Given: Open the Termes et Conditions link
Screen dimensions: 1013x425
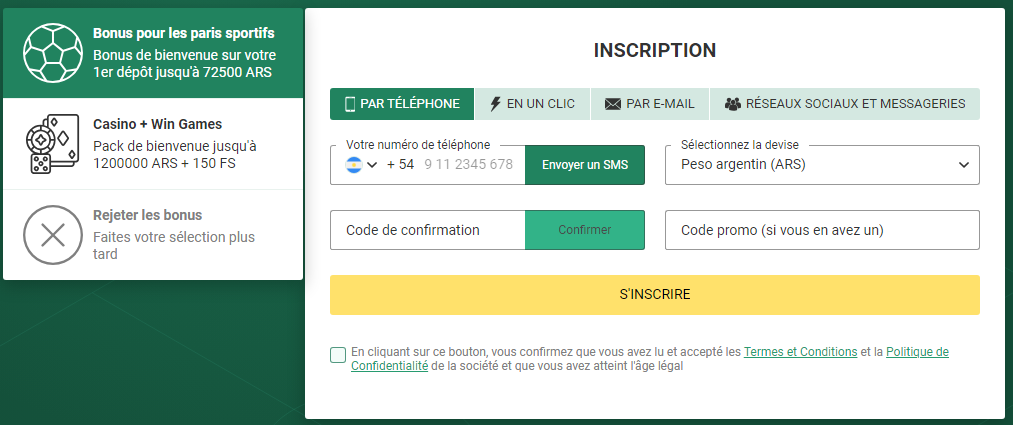Looking at the screenshot, I should point(800,352).
